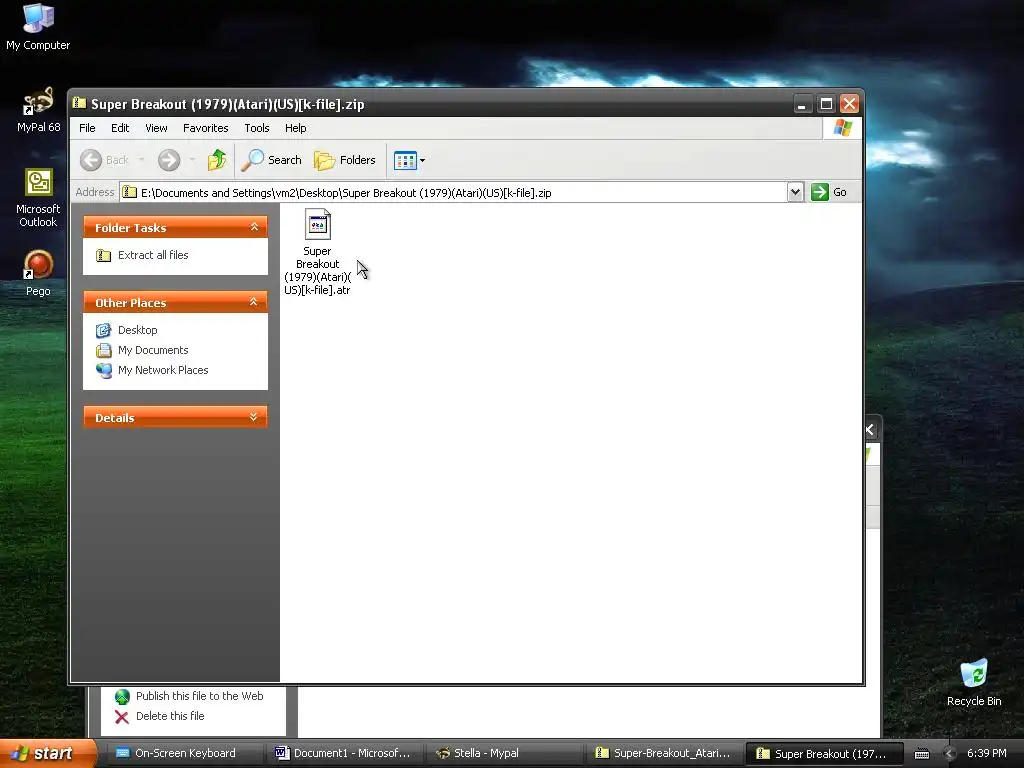The image size is (1024, 768).
Task: Open the Help menu
Action: tap(295, 128)
